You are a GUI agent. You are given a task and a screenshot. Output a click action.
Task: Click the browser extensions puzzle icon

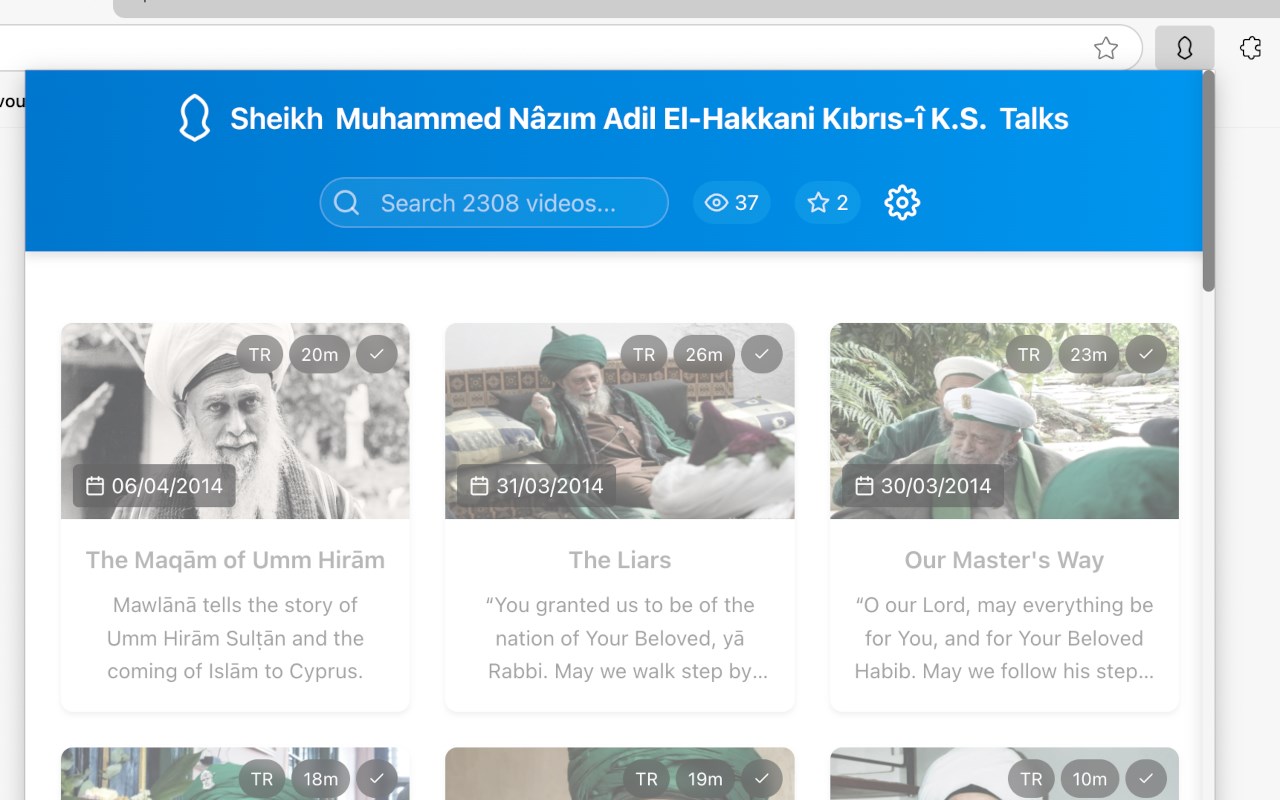click(1250, 48)
